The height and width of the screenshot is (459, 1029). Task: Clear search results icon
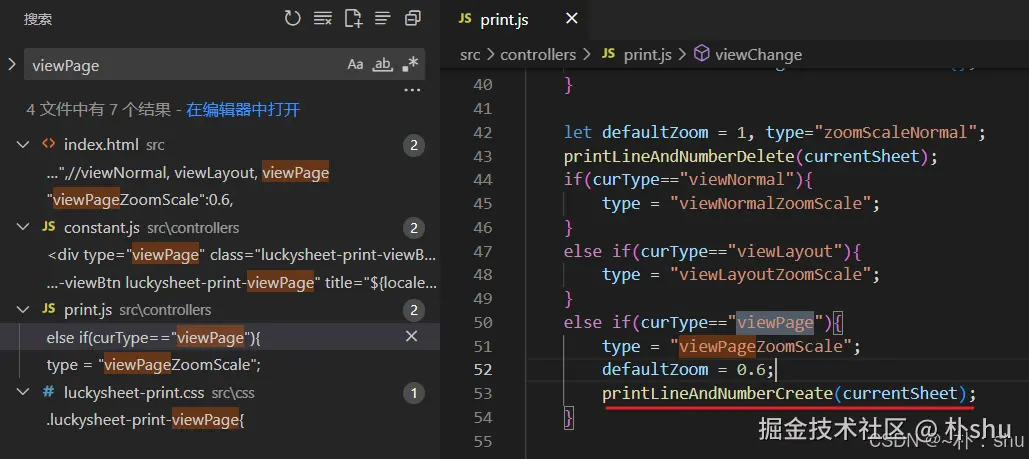pos(322,18)
